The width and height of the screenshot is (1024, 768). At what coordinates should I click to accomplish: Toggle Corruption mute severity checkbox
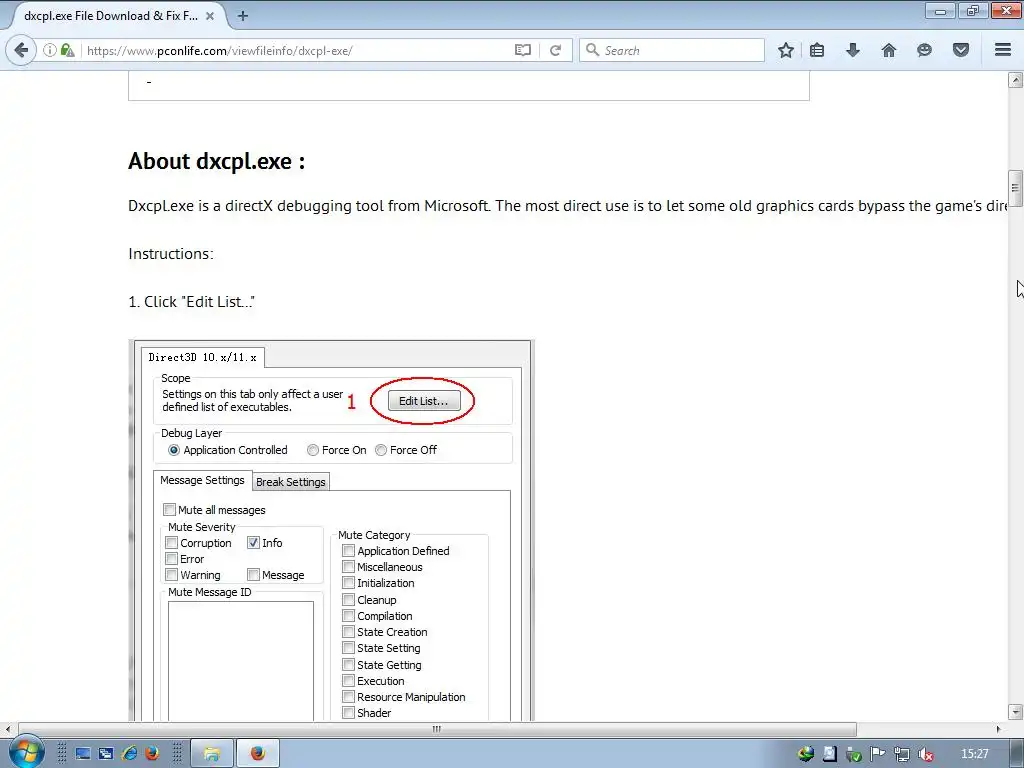pyautogui.click(x=171, y=543)
